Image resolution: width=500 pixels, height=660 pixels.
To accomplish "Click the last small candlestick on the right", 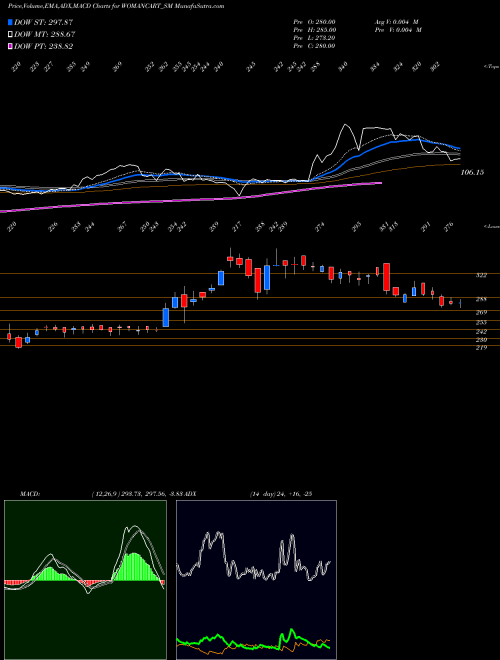I will 460,303.
